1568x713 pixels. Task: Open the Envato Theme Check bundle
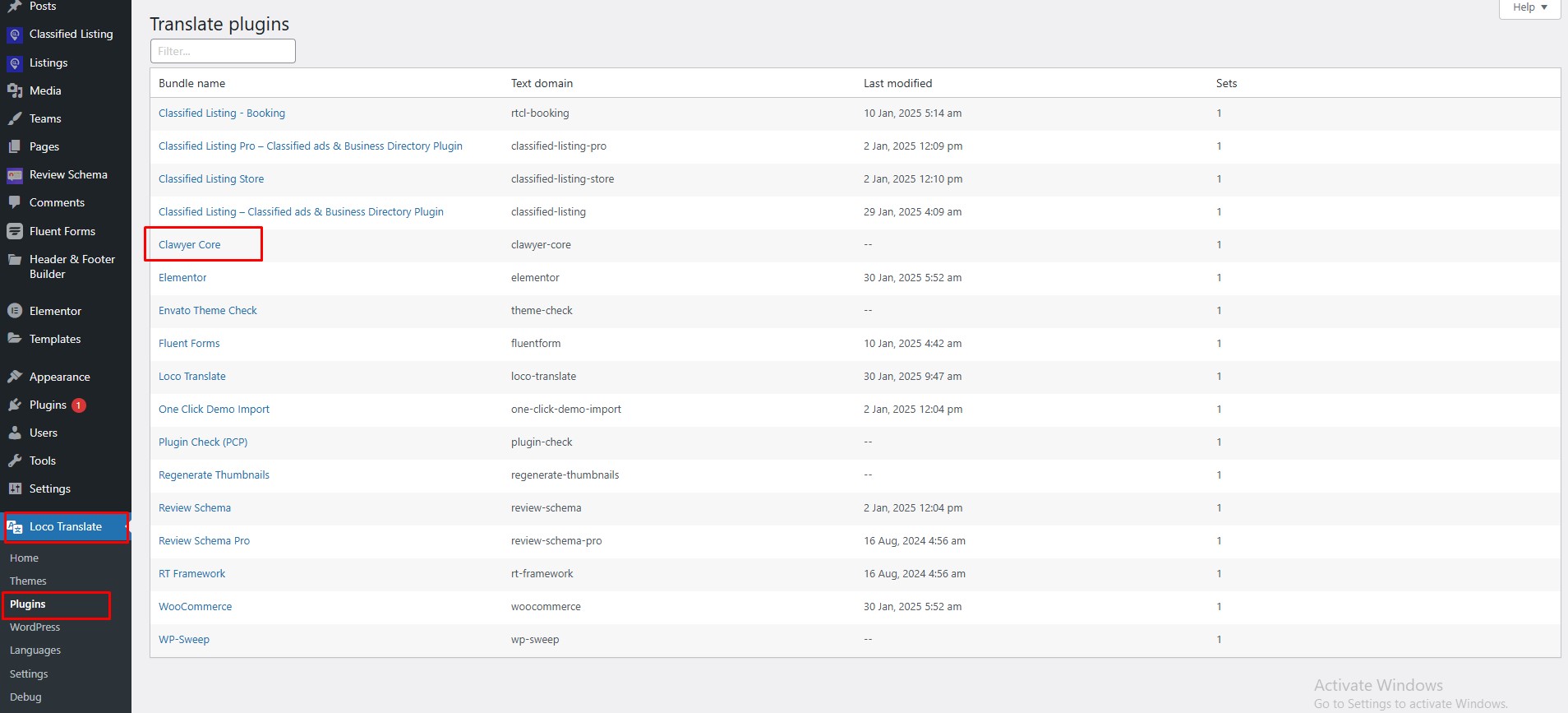pyautogui.click(x=208, y=311)
